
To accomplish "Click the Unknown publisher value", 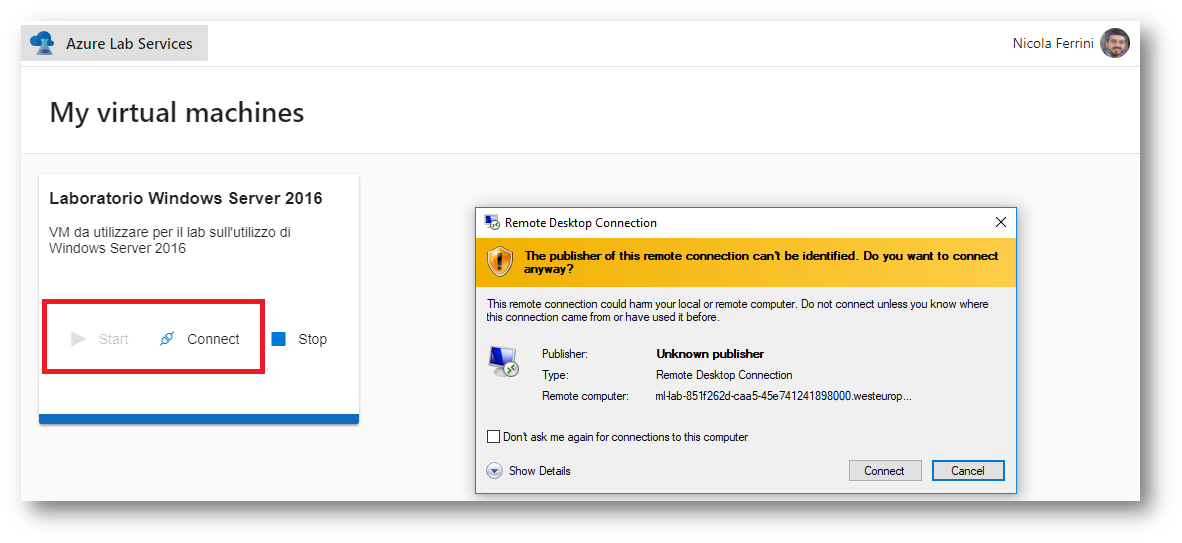I will 710,354.
